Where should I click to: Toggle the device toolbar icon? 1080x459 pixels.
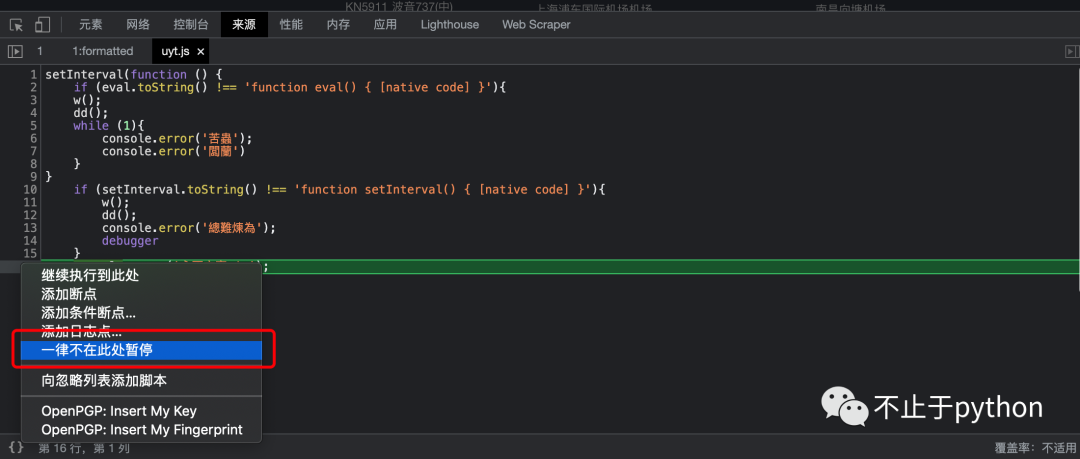[x=42, y=24]
